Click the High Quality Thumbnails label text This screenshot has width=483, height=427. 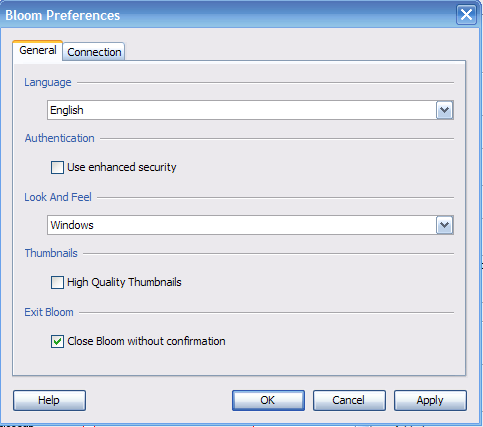click(124, 282)
